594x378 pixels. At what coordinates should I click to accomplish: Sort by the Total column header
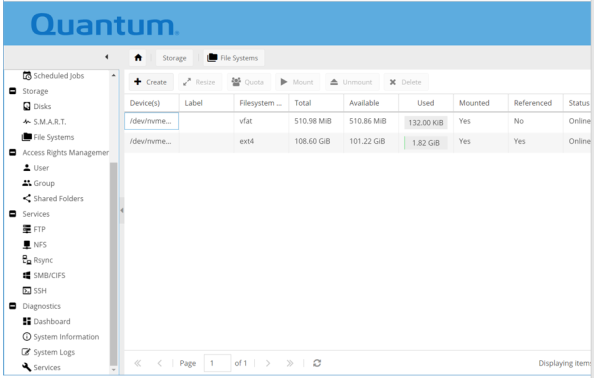pos(316,103)
